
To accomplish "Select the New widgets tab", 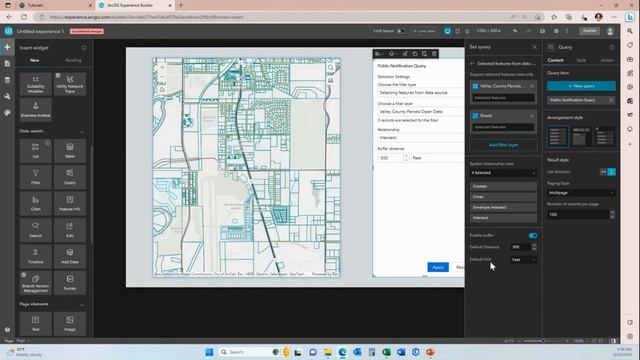I will 34,60.
